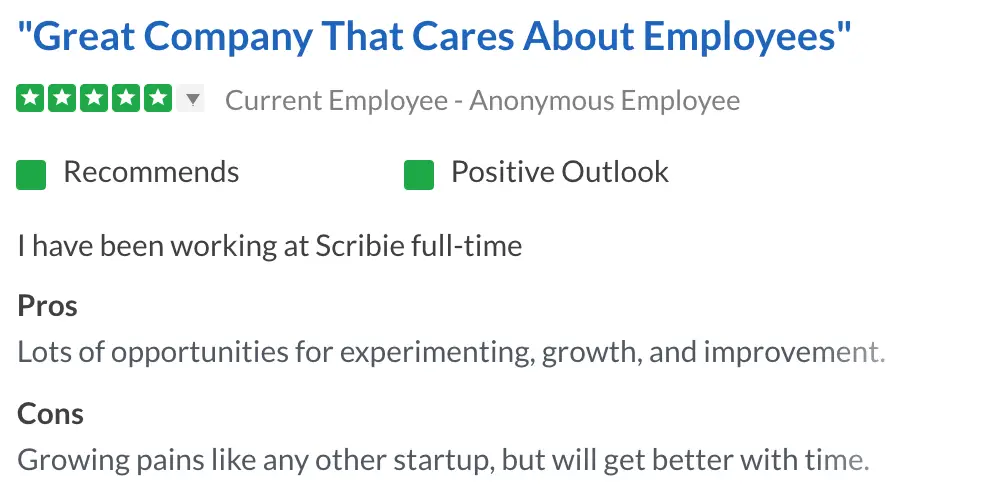Click the second green rating star
The image size is (984, 502).
click(x=62, y=98)
